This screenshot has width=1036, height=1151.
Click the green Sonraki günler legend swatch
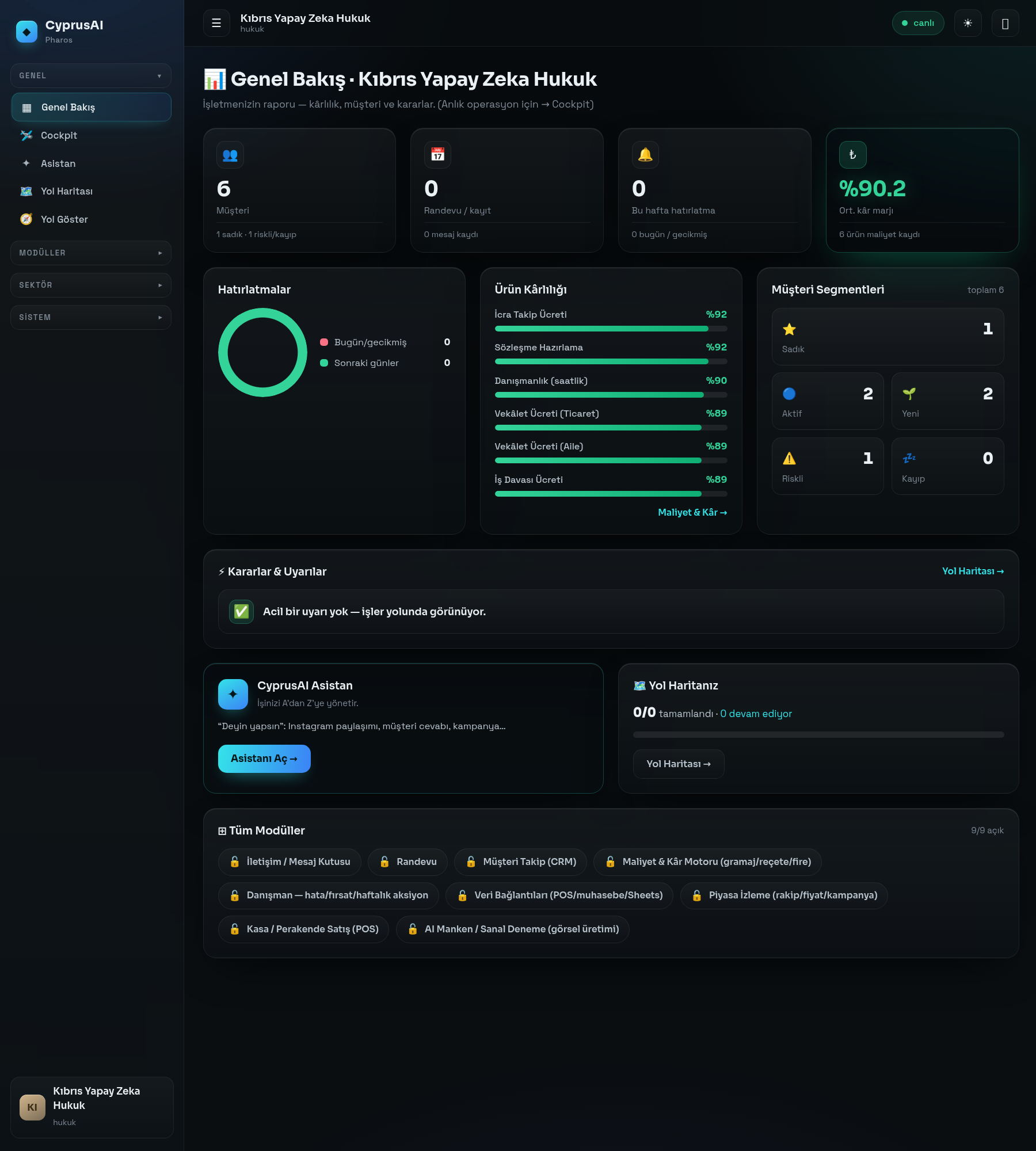tap(324, 363)
